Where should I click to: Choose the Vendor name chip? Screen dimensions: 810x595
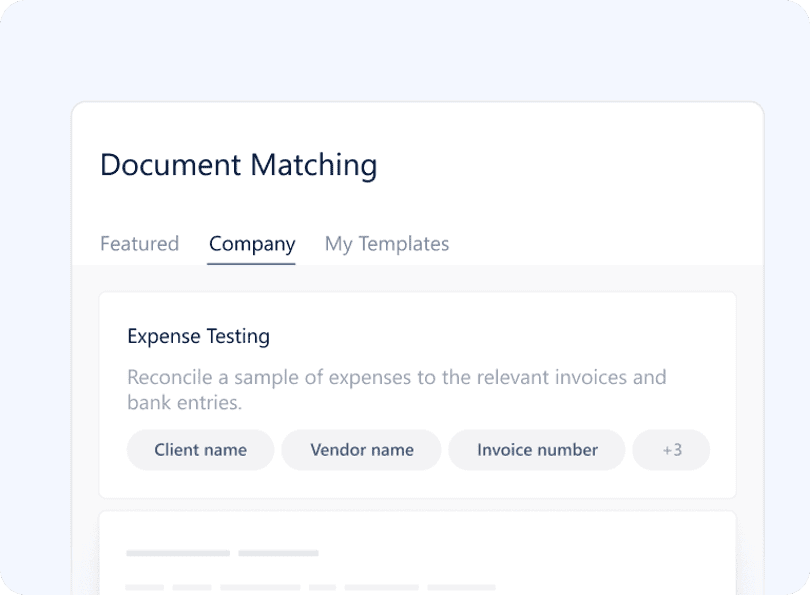(x=362, y=450)
